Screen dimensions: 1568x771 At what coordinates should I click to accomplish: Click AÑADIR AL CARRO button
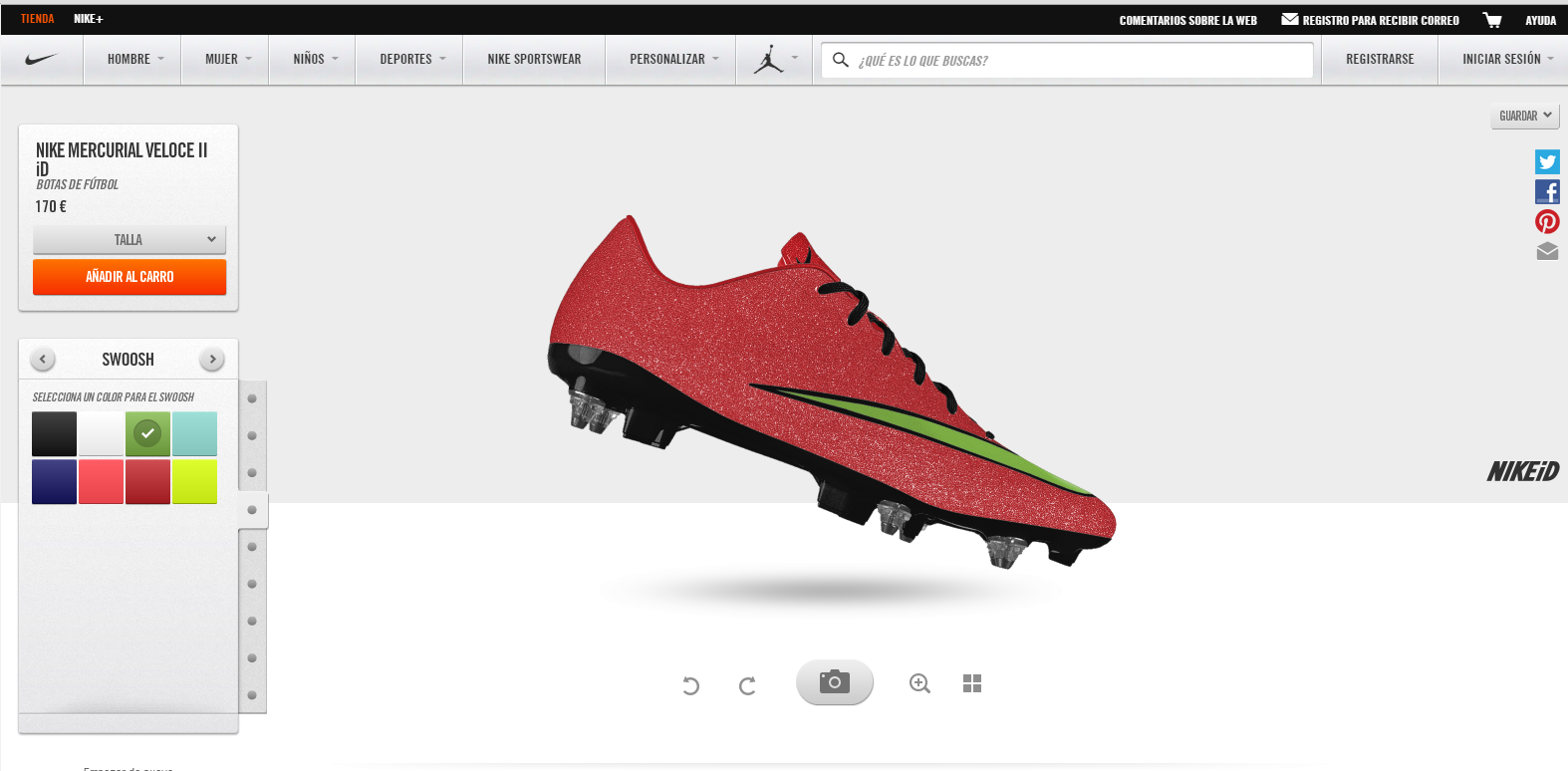130,277
